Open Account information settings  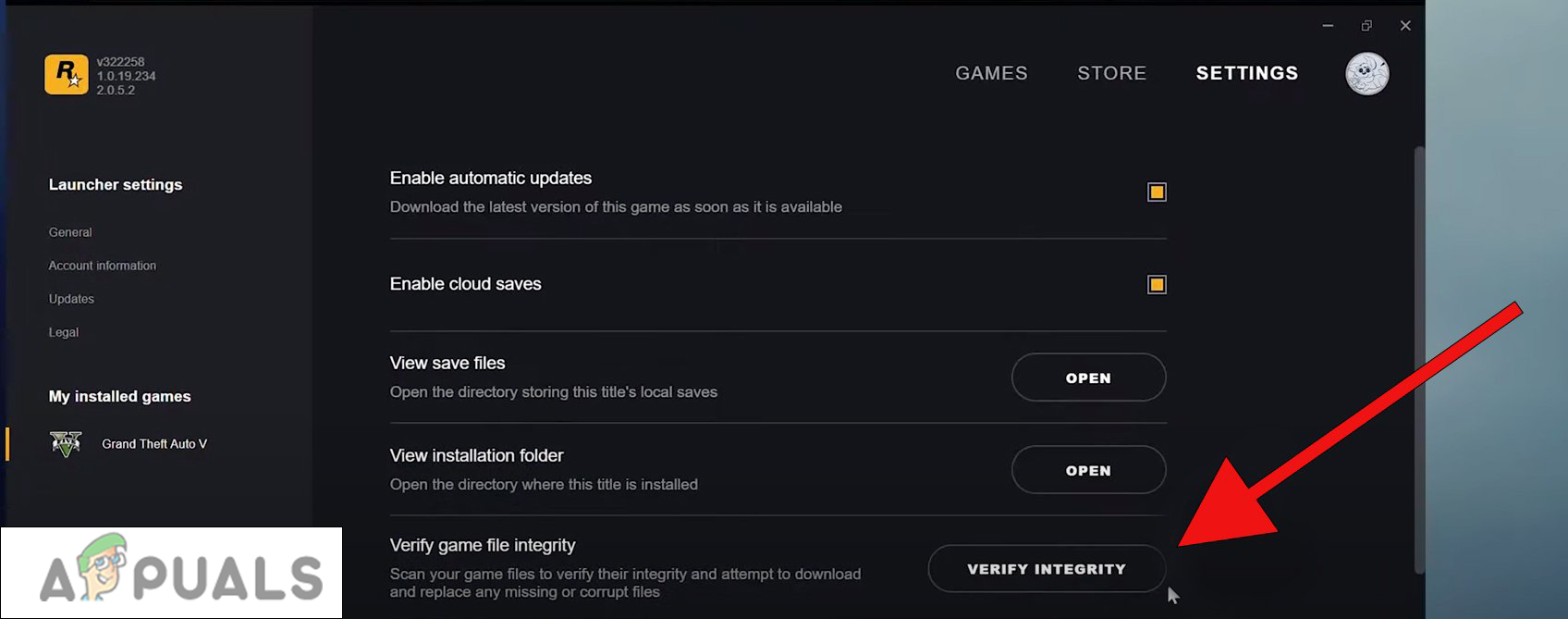(x=102, y=266)
